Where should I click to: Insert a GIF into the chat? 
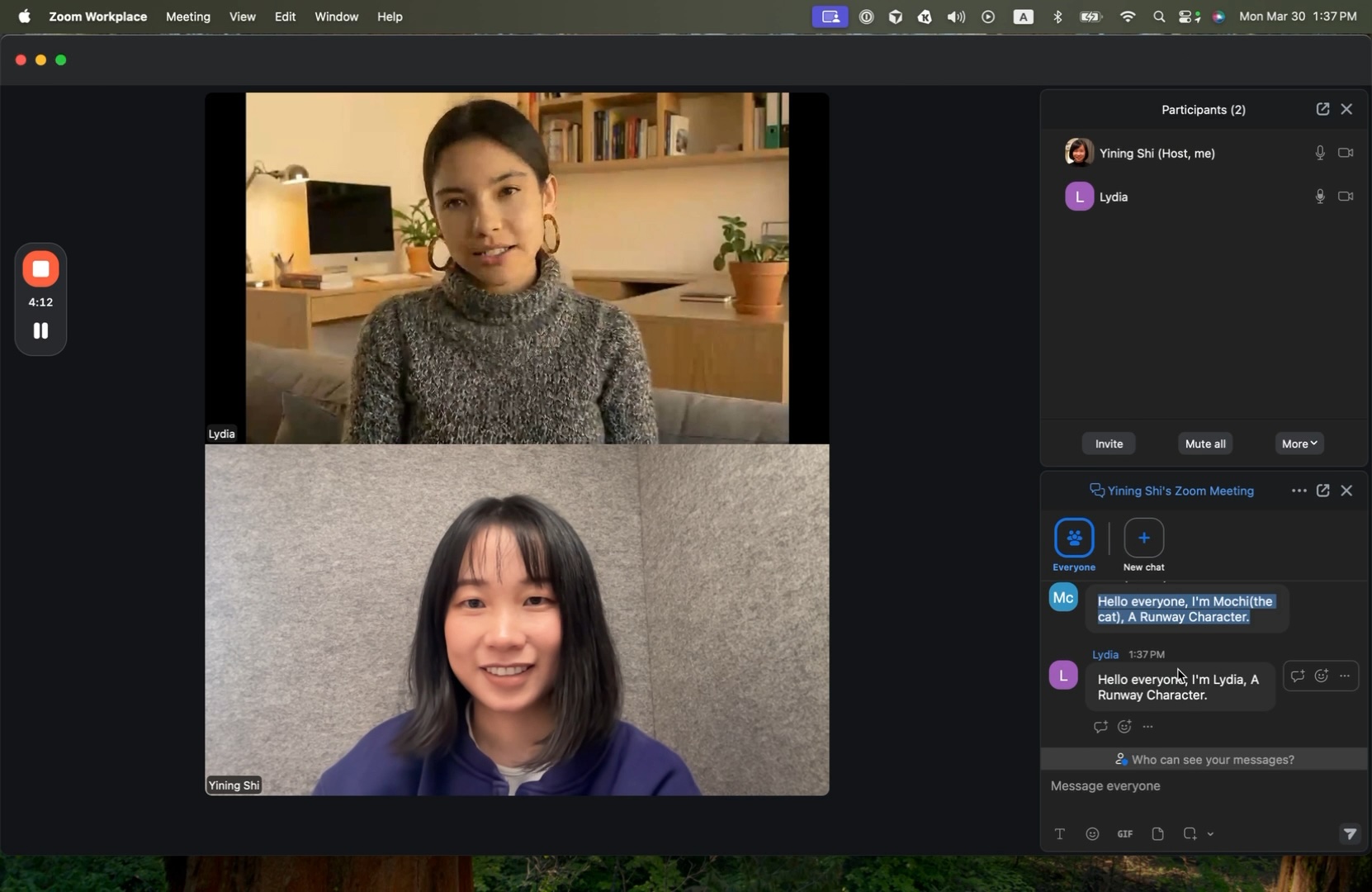click(1124, 834)
